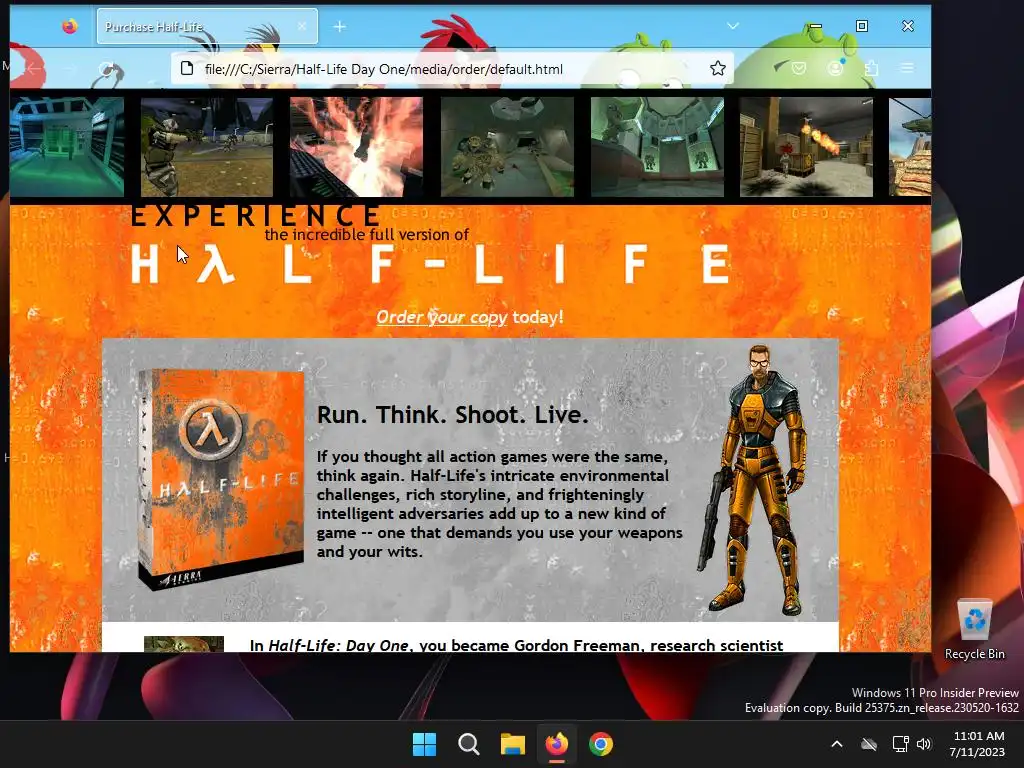The image size is (1024, 768).
Task: Open File Explorer from the taskbar
Action: [x=513, y=744]
